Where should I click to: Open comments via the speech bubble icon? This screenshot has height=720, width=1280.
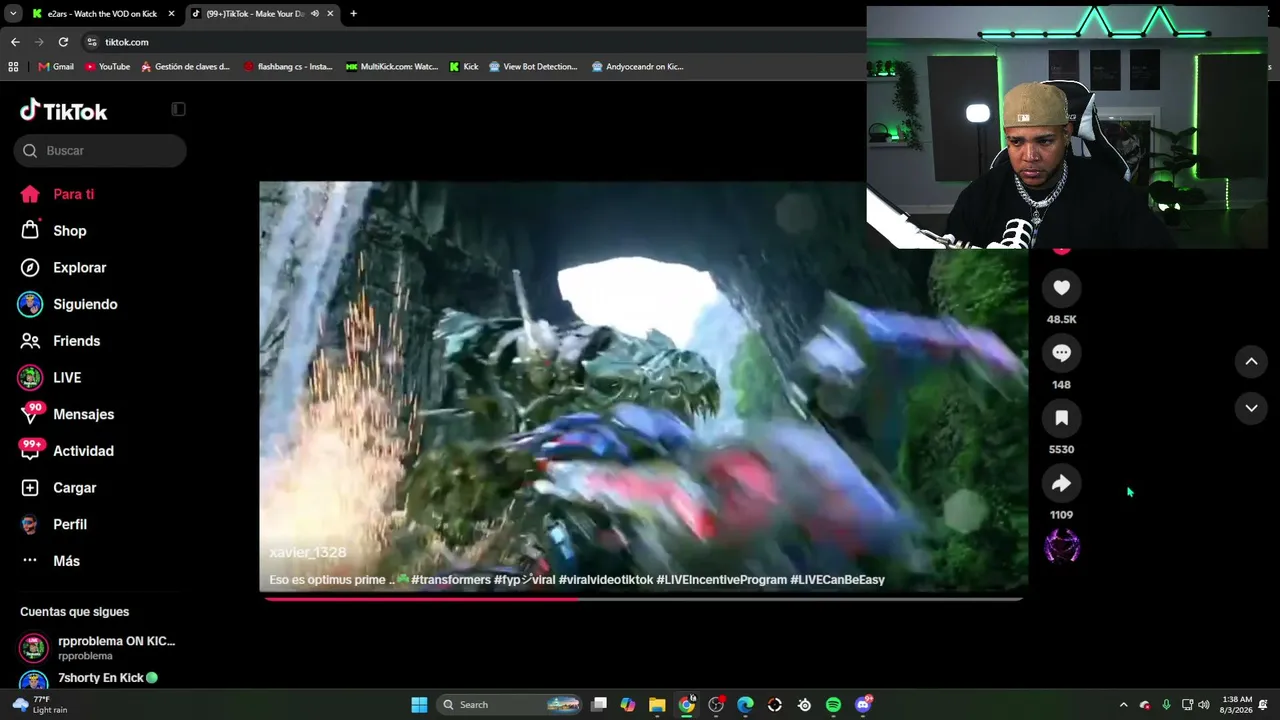tap(1061, 353)
